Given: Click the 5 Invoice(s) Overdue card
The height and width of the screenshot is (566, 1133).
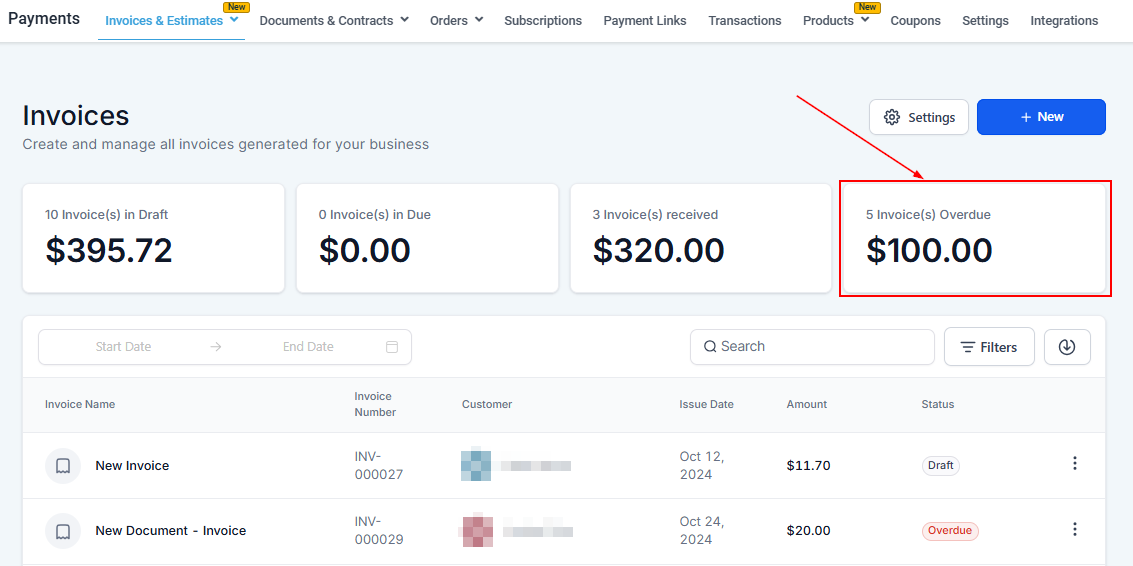Looking at the screenshot, I should (974, 239).
